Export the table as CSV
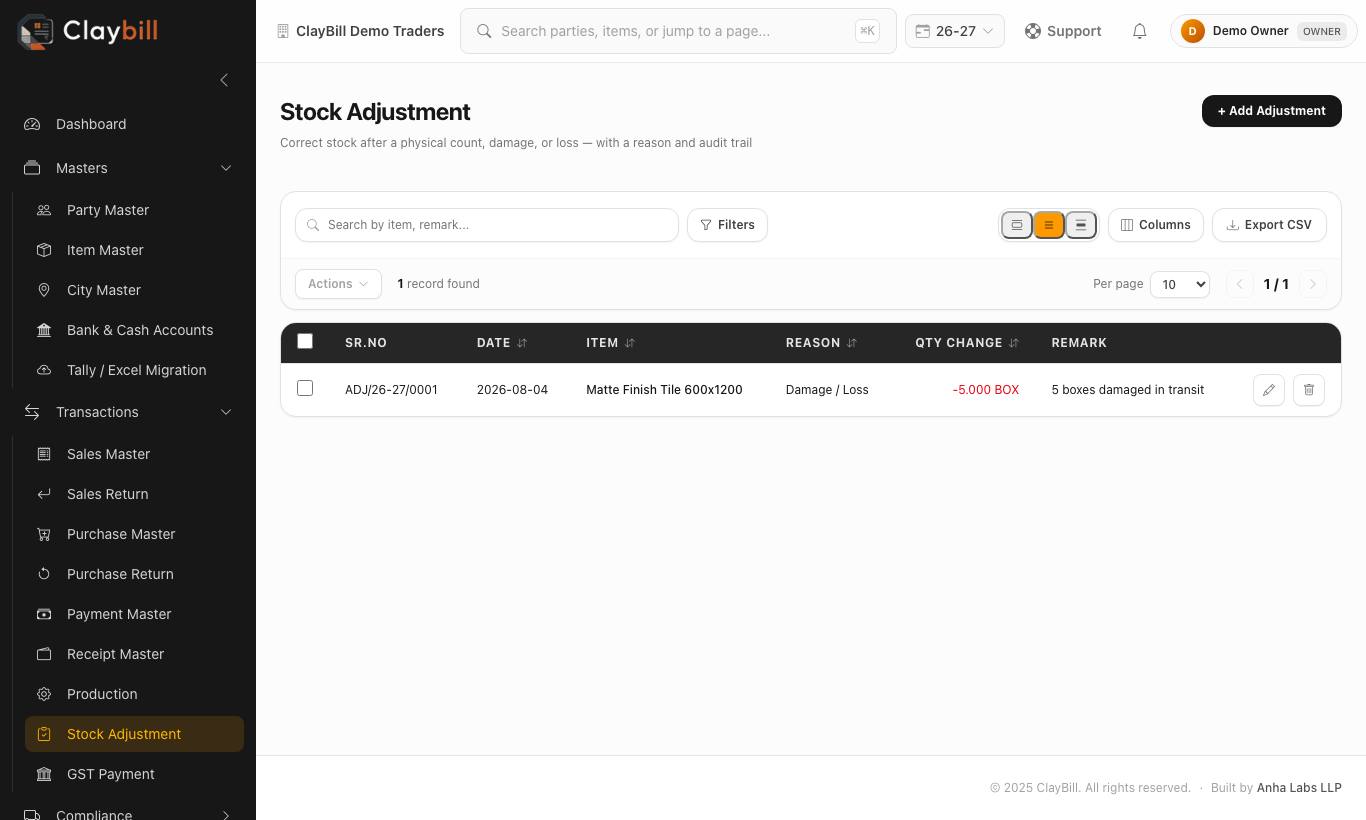Image resolution: width=1366 pixels, height=820 pixels. click(x=1269, y=225)
